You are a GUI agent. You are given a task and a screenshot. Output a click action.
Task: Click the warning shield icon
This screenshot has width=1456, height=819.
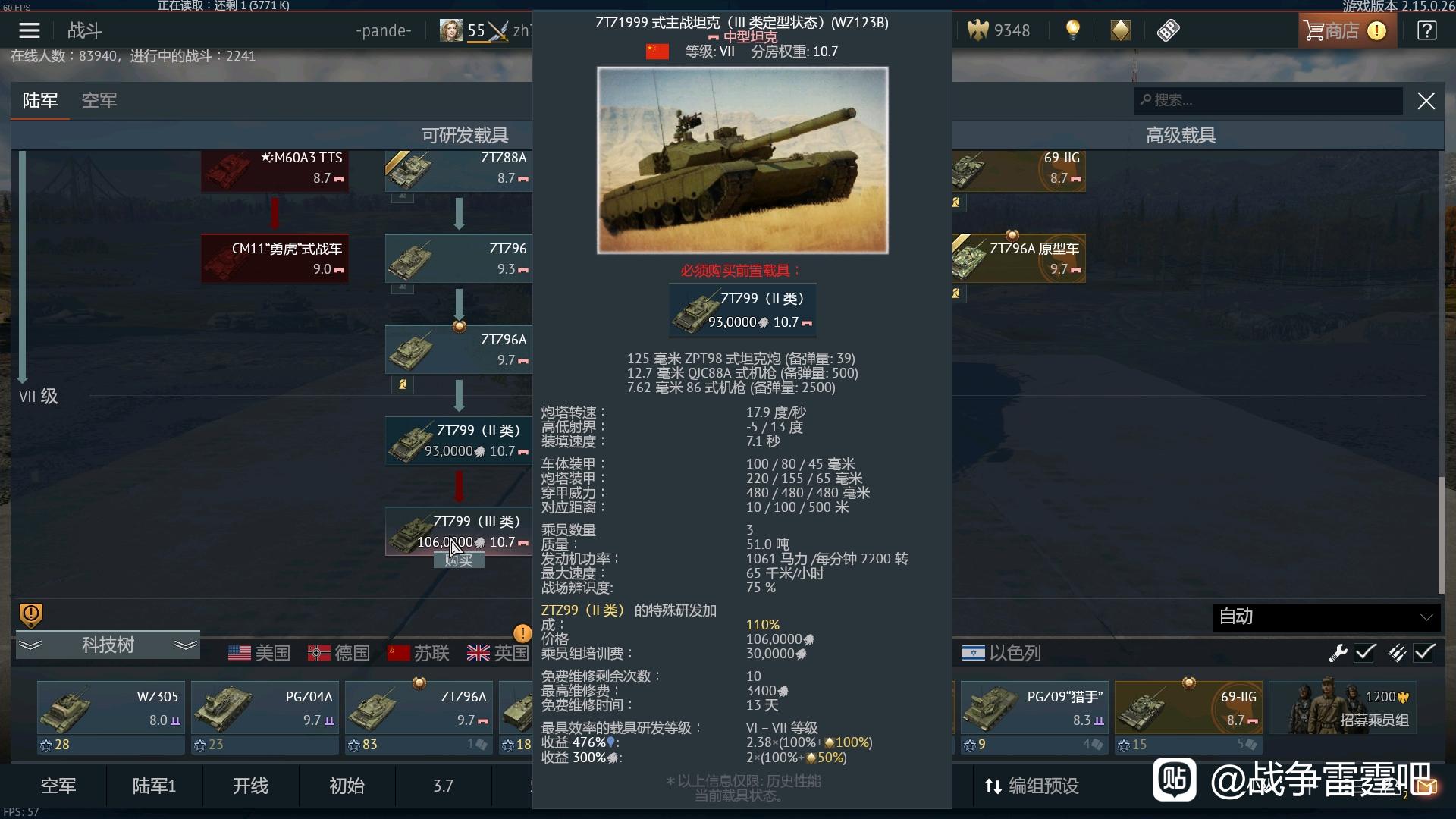click(x=30, y=614)
